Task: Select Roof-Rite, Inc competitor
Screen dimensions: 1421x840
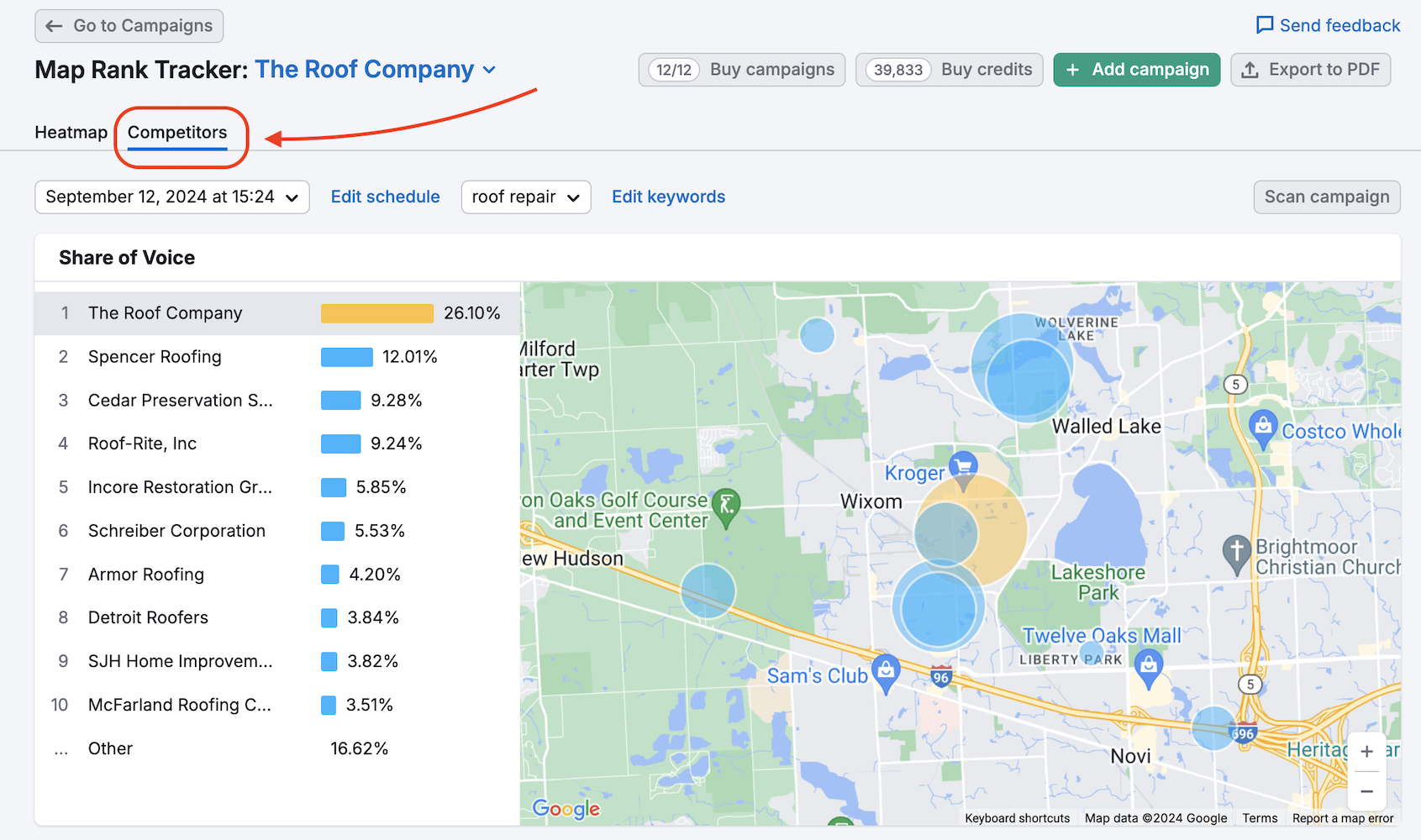Action: click(x=277, y=444)
